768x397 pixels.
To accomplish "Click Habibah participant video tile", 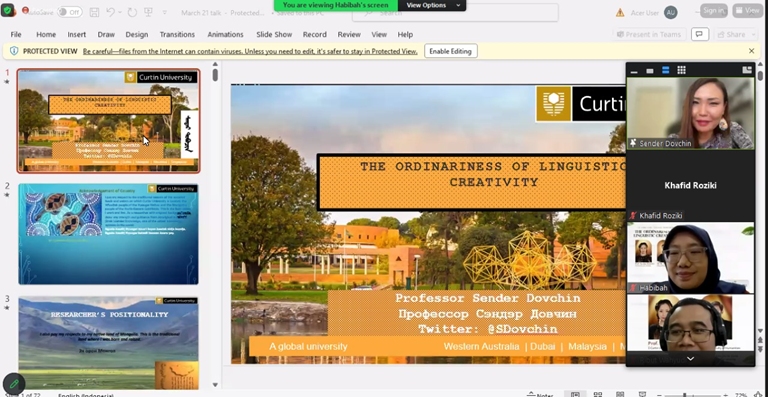I will 691,257.
